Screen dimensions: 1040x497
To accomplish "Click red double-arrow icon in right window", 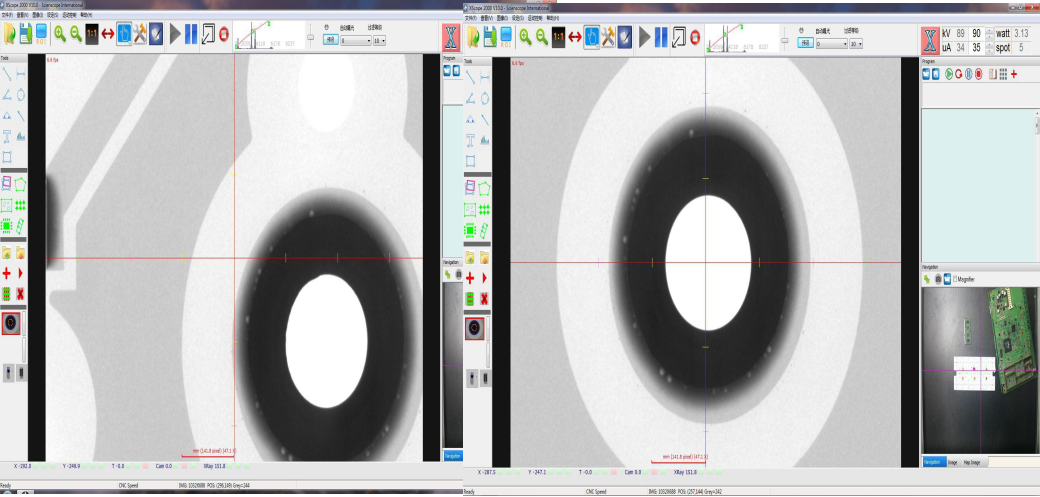I will pyautogui.click(x=574, y=37).
